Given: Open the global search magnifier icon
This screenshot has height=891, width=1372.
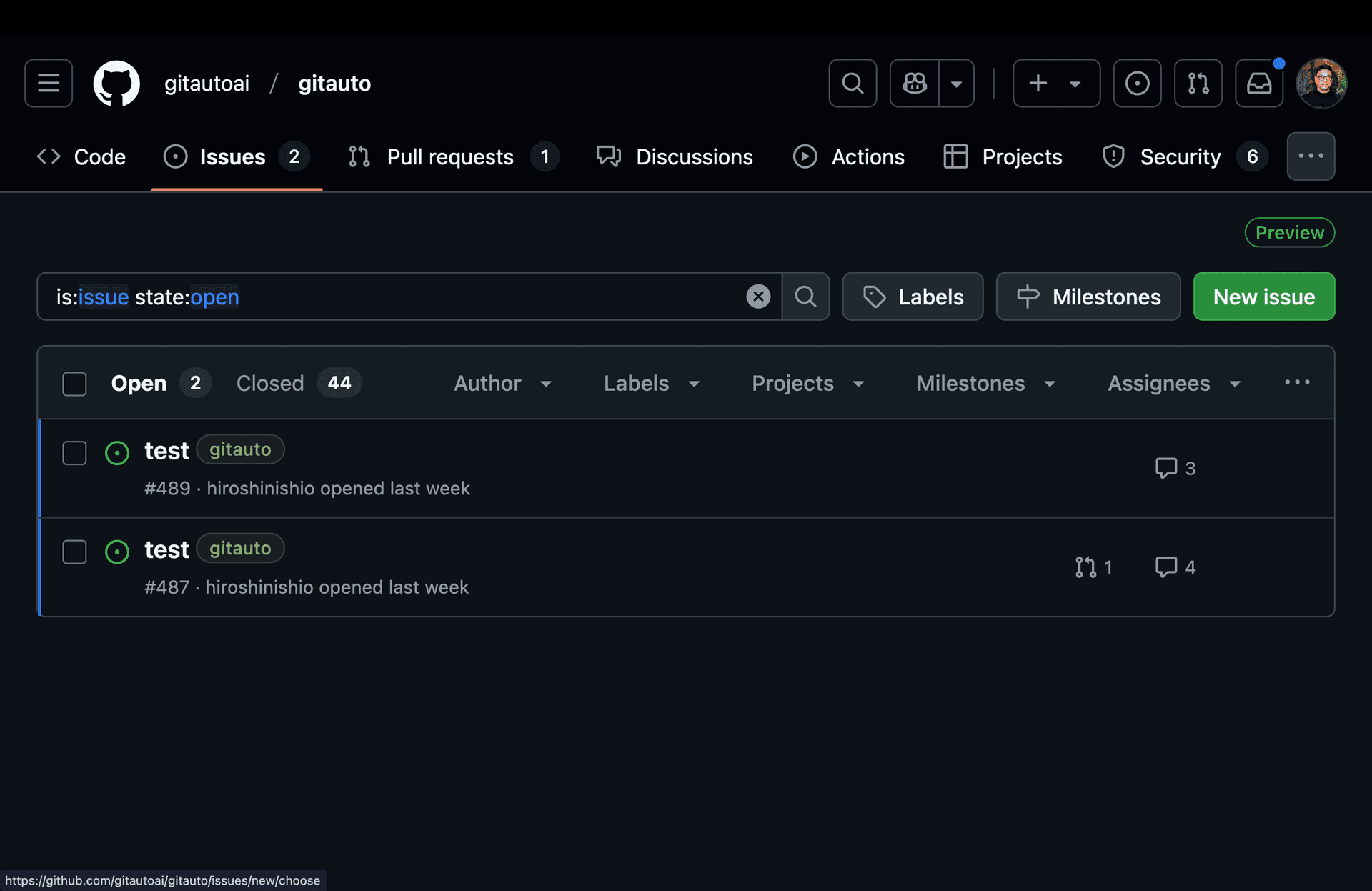Looking at the screenshot, I should (x=852, y=83).
